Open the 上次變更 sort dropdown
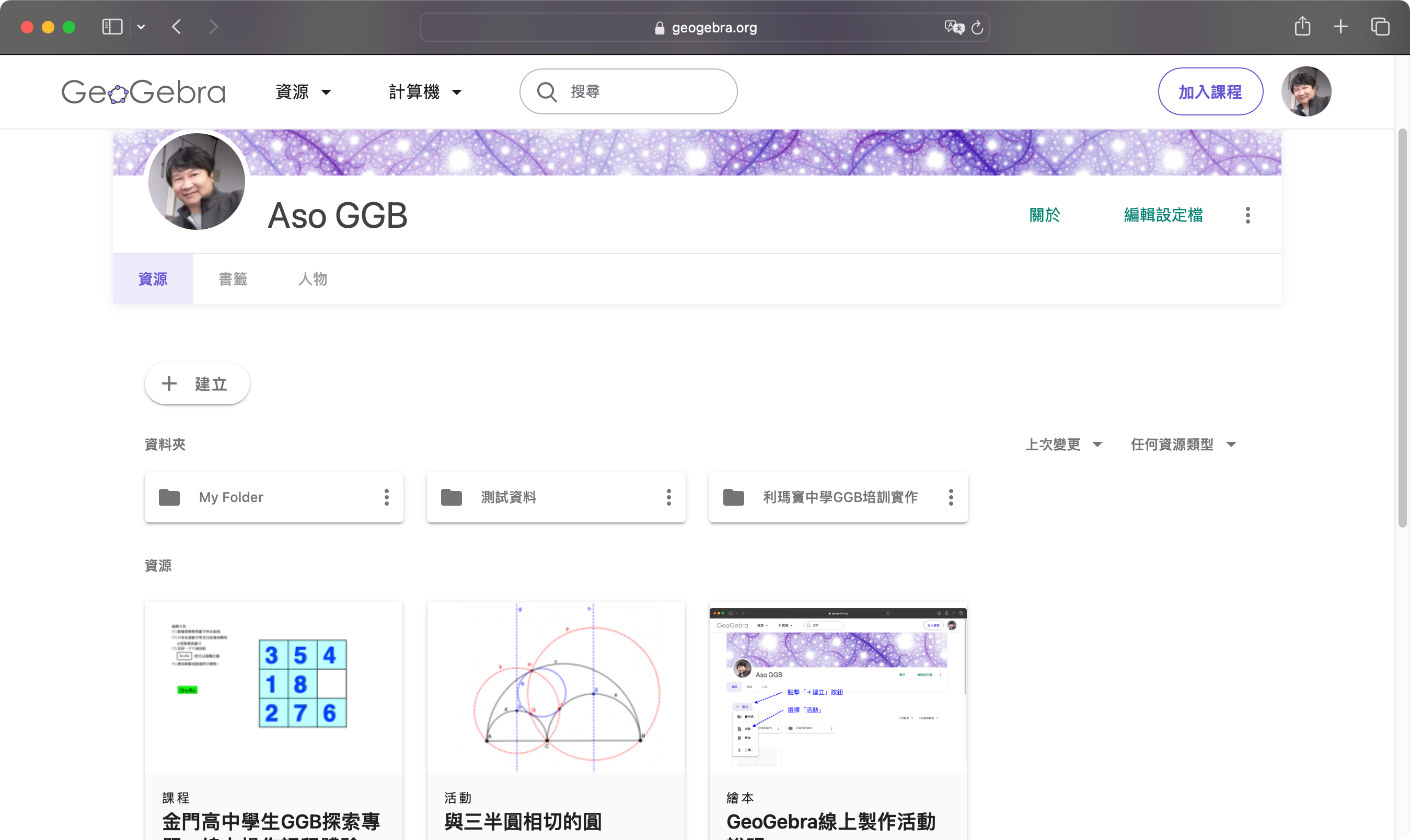Viewport: 1410px width, 840px height. 1064,445
